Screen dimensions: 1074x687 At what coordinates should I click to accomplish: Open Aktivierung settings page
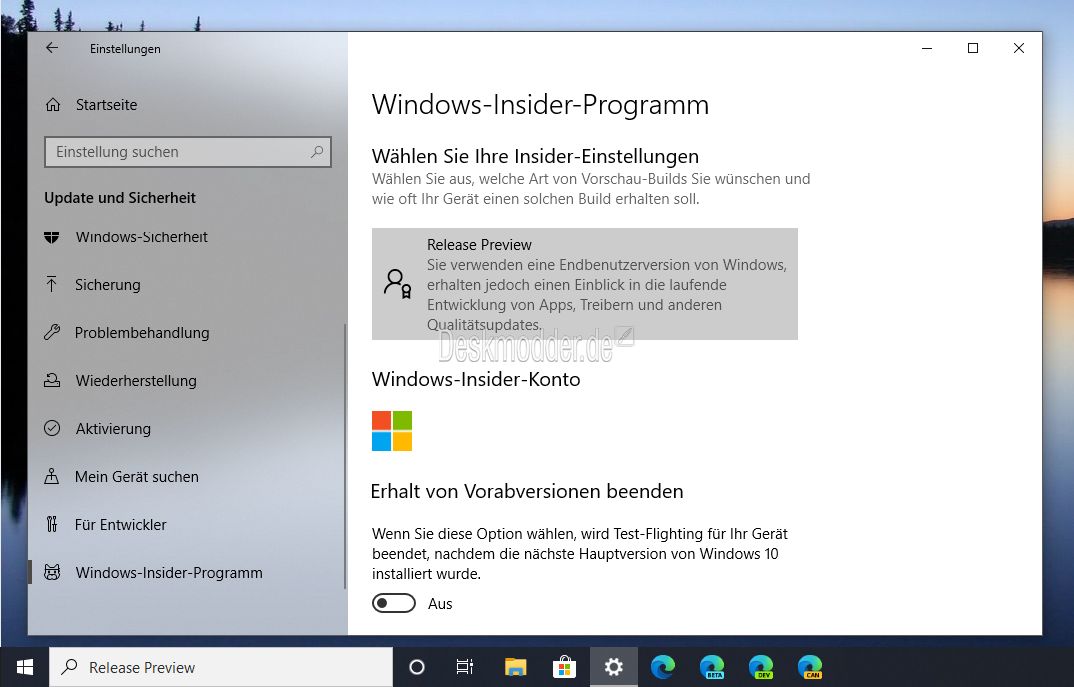click(186, 428)
